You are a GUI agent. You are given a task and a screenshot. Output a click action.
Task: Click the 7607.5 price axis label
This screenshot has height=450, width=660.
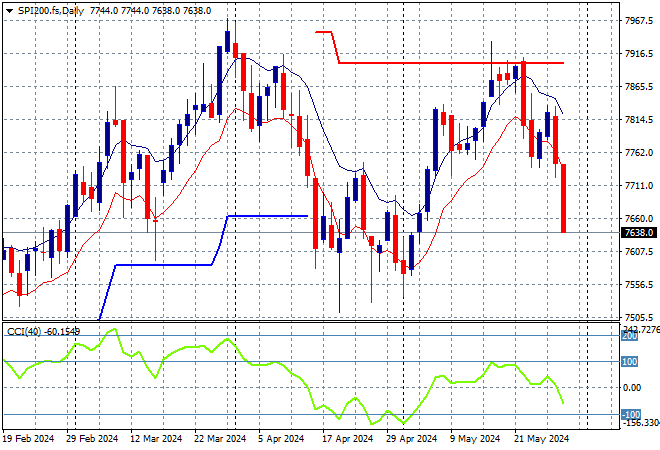coord(639,251)
